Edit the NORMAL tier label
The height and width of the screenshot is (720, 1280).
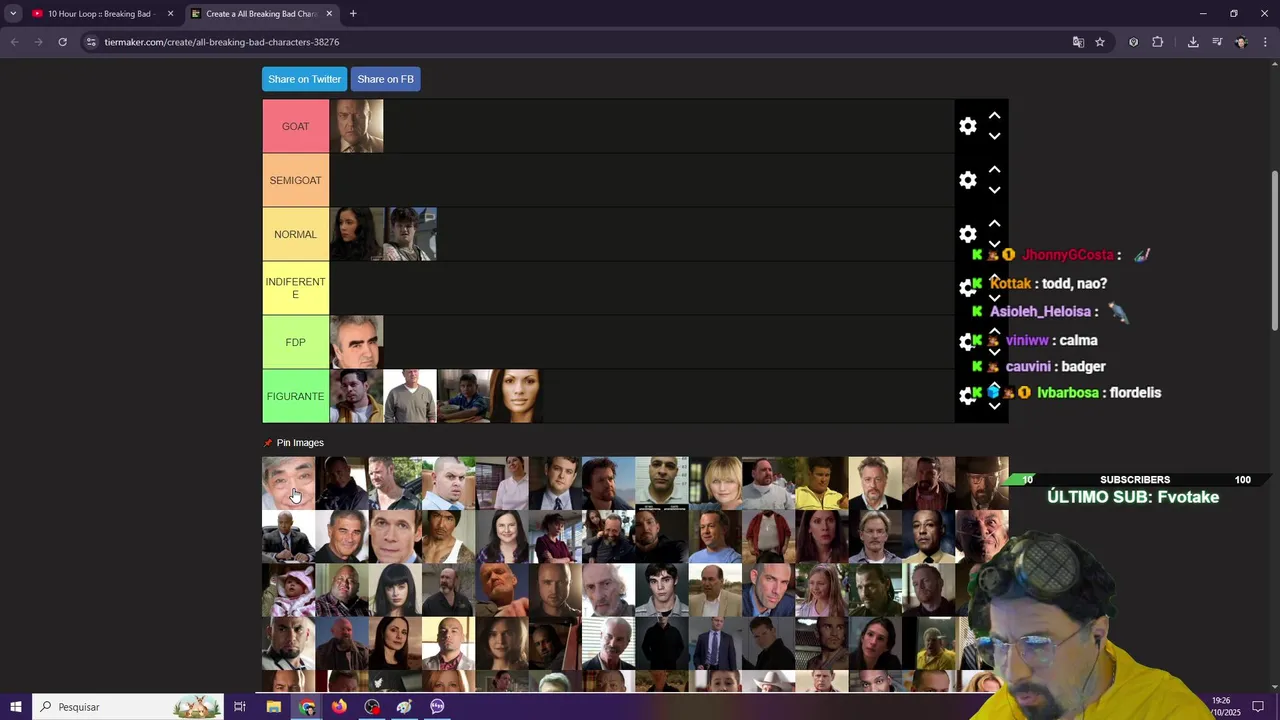(x=295, y=234)
